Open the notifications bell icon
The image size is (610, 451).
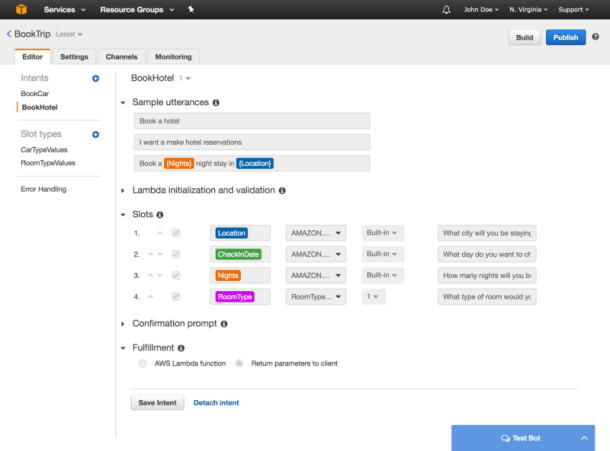[x=446, y=10]
